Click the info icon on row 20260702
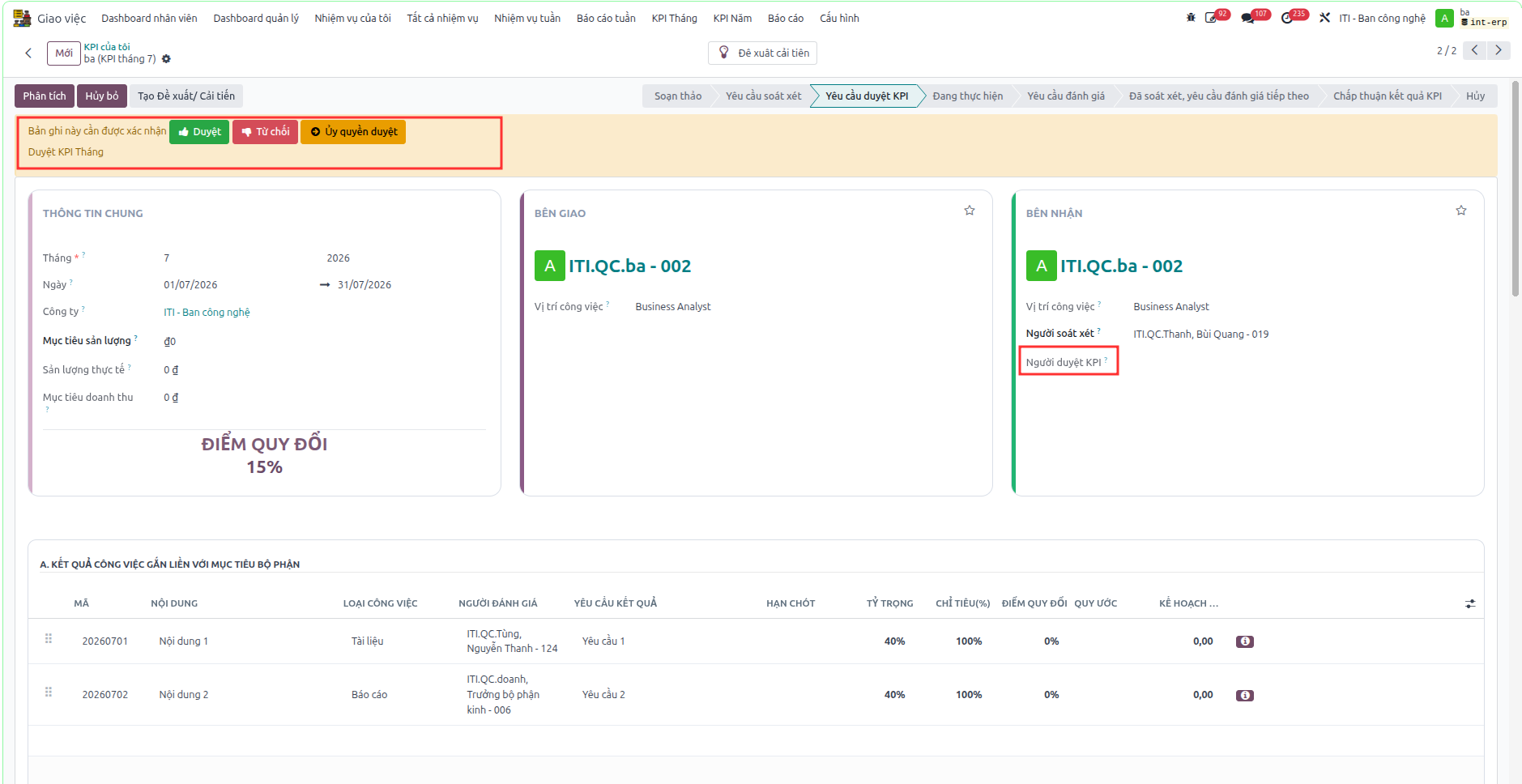1522x784 pixels. tap(1245, 695)
